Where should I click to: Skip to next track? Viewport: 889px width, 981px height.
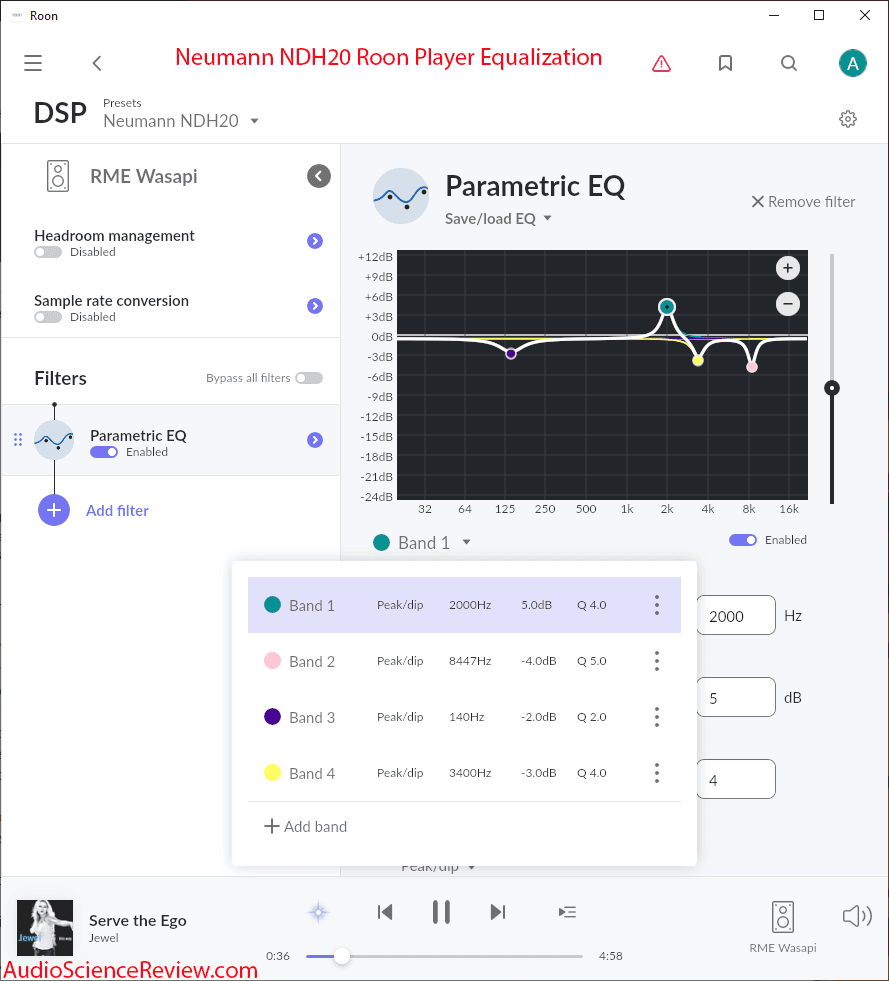(497, 912)
